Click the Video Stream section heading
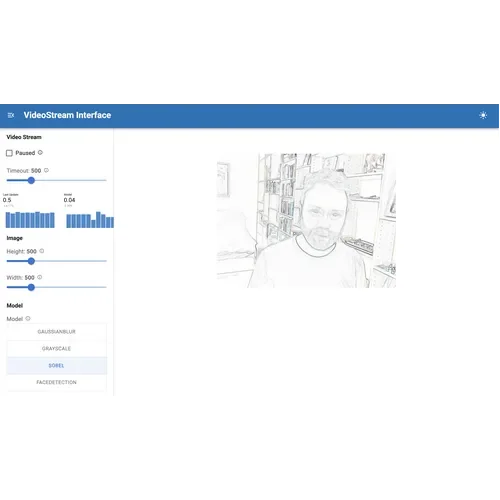Image resolution: width=500 pixels, height=500 pixels. 24,137
